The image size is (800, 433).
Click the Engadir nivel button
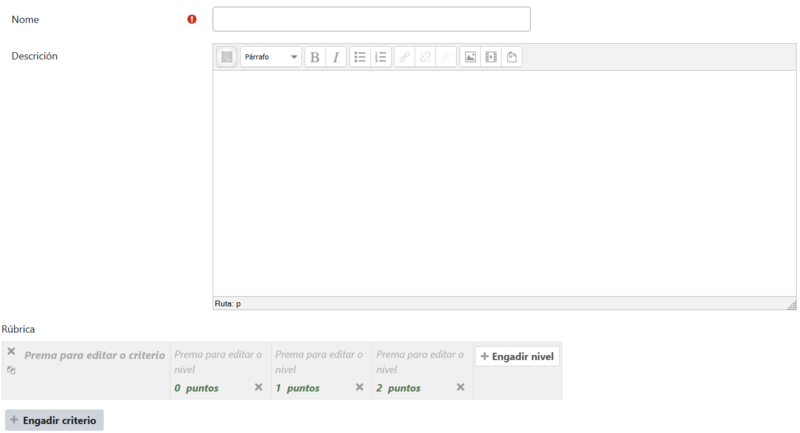(x=517, y=356)
